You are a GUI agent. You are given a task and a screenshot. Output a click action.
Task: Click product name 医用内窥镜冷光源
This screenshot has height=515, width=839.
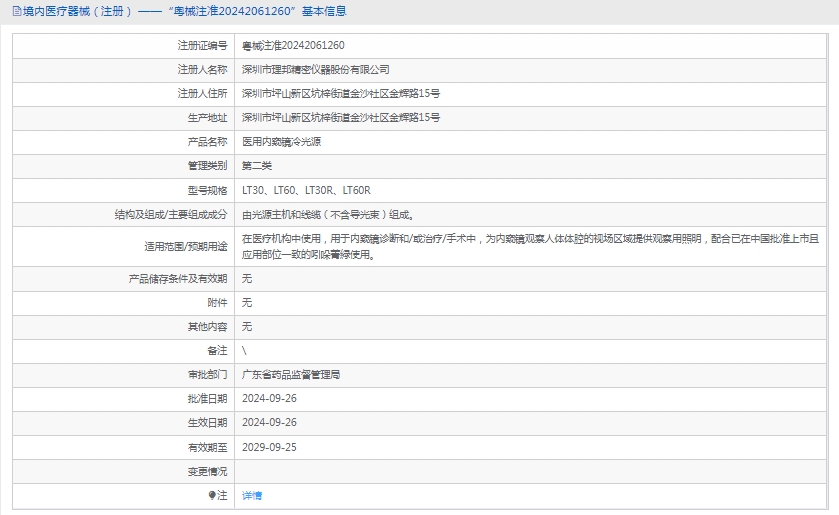(x=281, y=141)
